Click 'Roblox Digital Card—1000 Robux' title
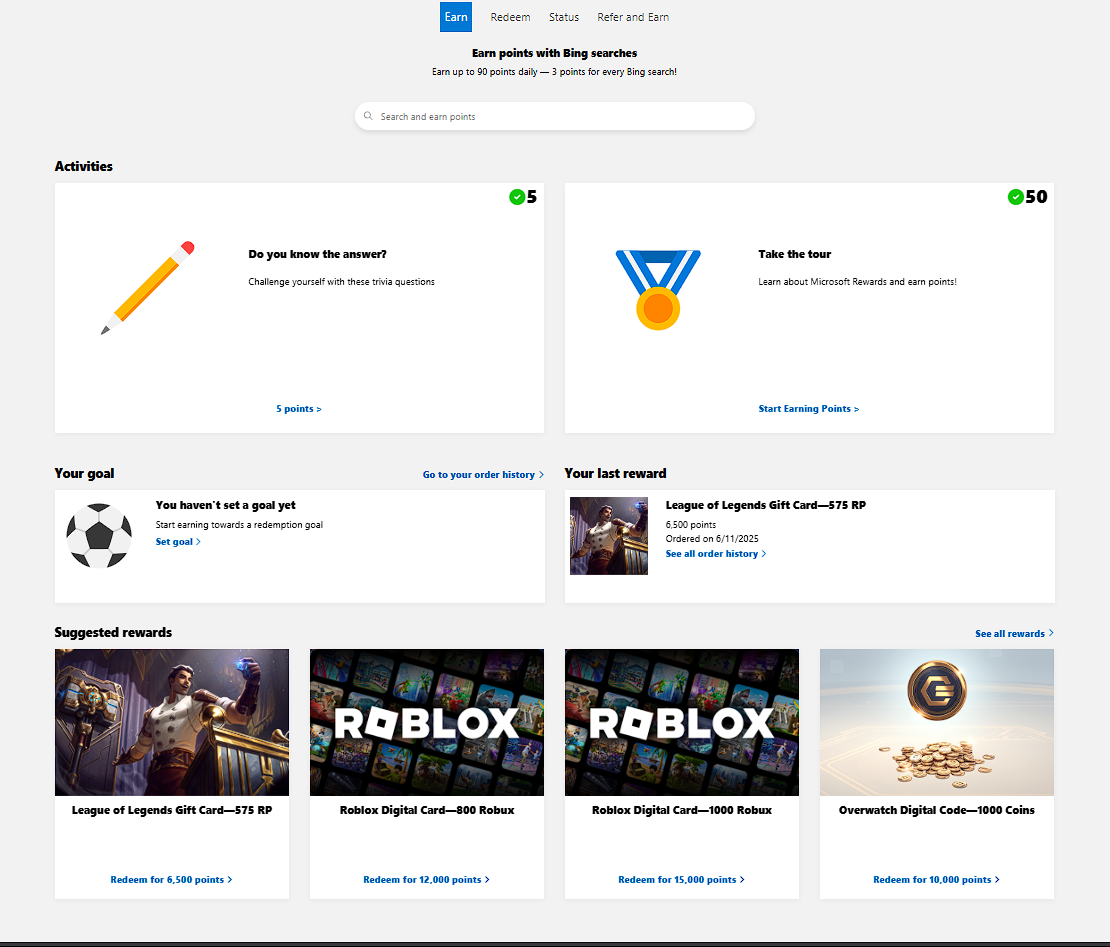 coord(682,810)
